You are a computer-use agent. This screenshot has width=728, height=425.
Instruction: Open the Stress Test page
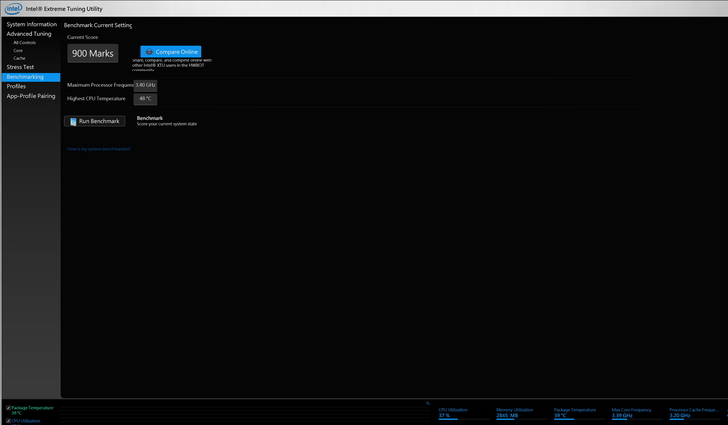click(x=20, y=67)
